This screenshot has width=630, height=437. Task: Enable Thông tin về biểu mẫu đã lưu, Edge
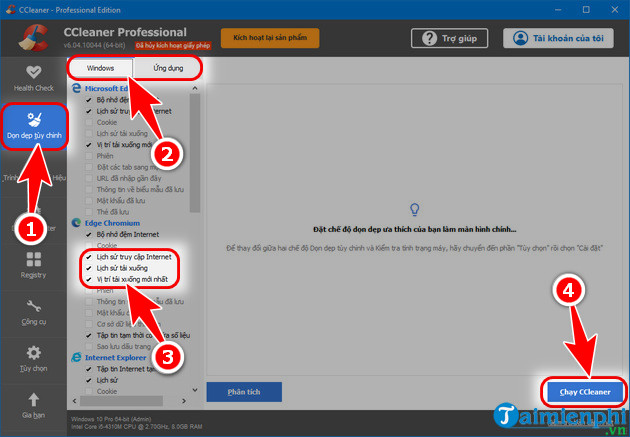point(89,189)
